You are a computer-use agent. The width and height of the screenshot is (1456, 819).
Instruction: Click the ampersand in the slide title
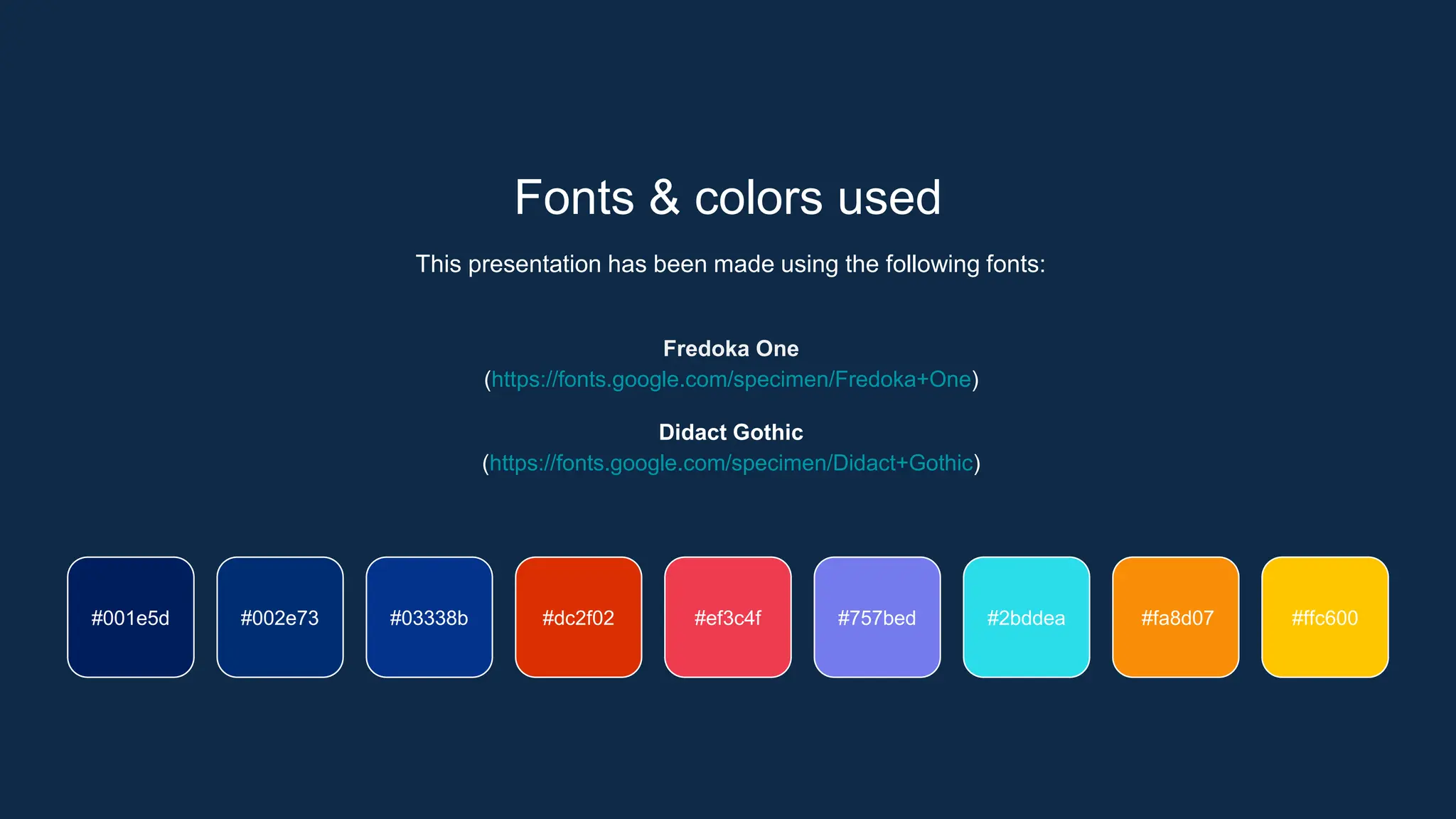click(x=664, y=198)
